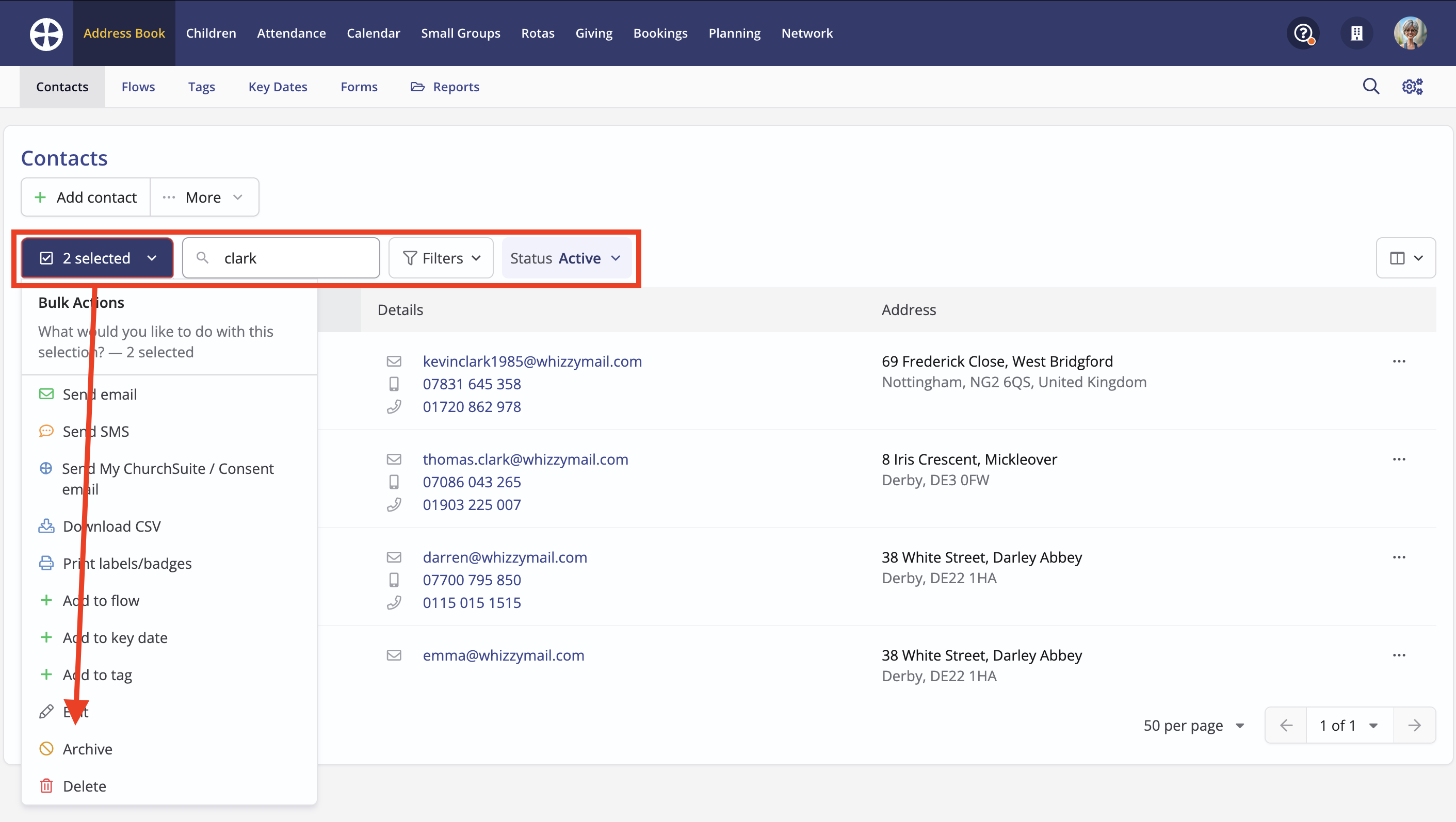Click phone number 0115 015 1515
1456x822 pixels.
pos(472,603)
